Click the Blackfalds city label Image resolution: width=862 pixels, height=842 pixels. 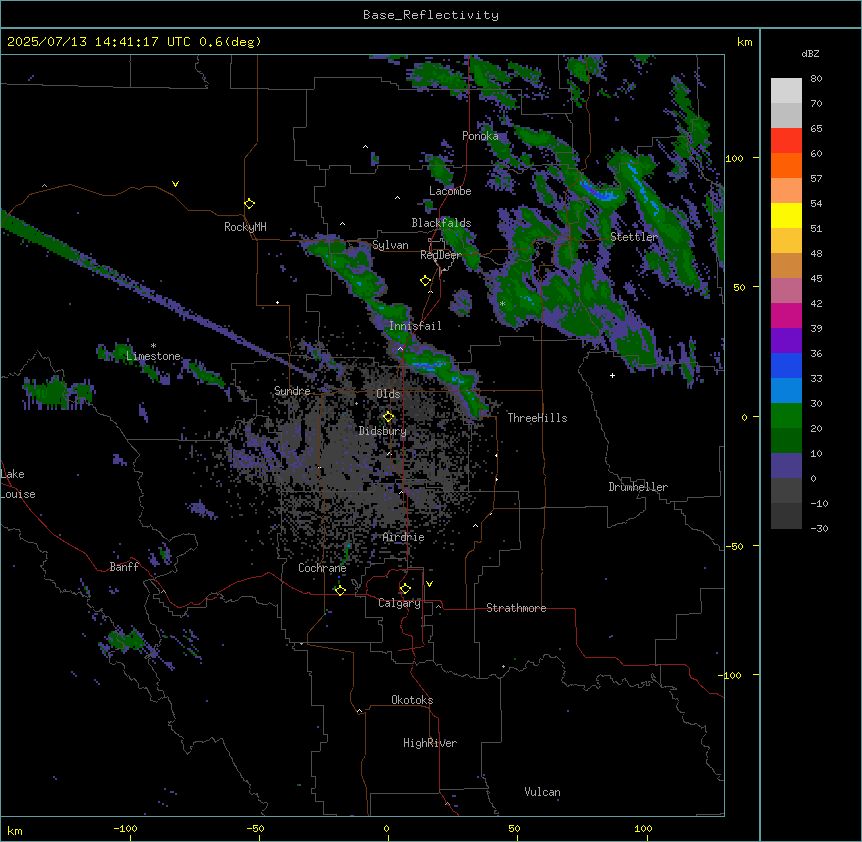coord(441,223)
